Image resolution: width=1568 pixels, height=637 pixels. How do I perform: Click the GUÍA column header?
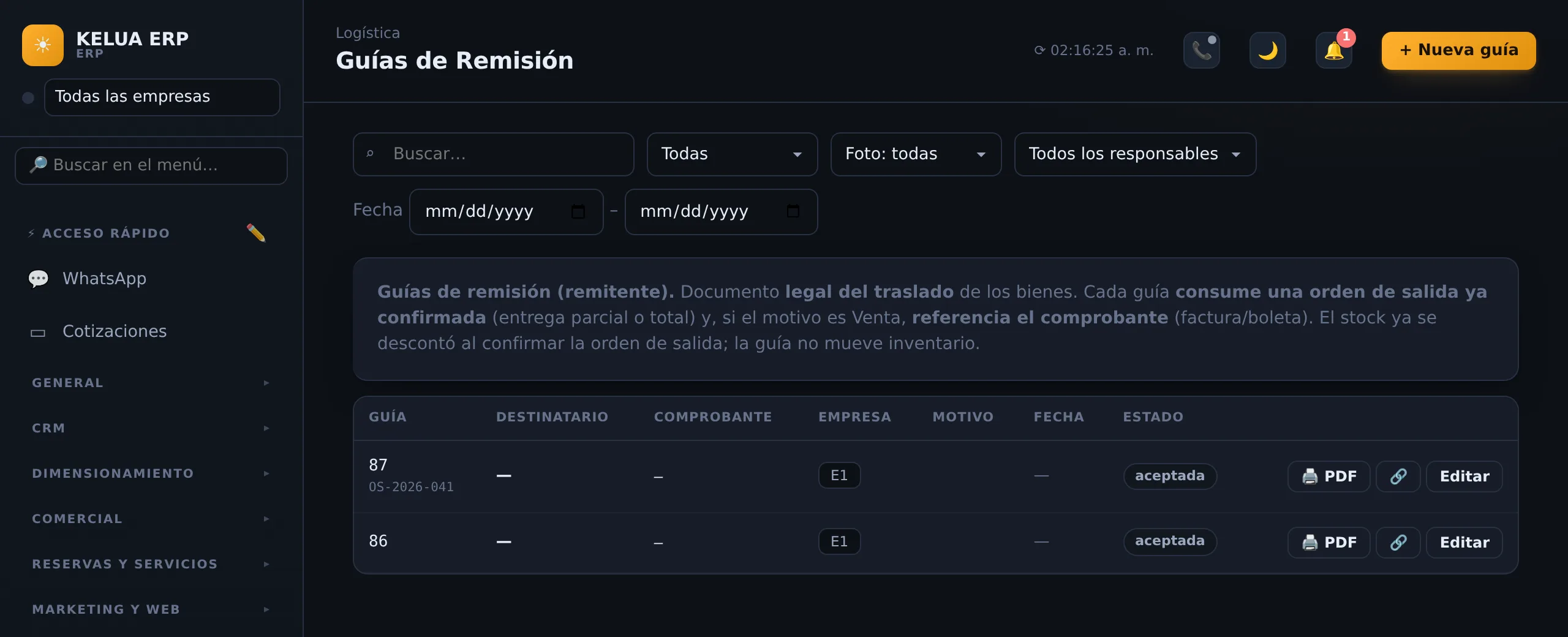pyautogui.click(x=388, y=417)
